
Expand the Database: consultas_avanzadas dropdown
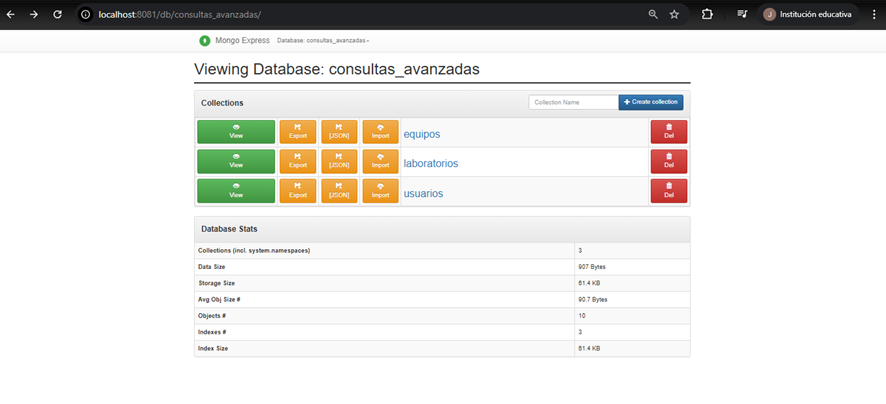323,41
